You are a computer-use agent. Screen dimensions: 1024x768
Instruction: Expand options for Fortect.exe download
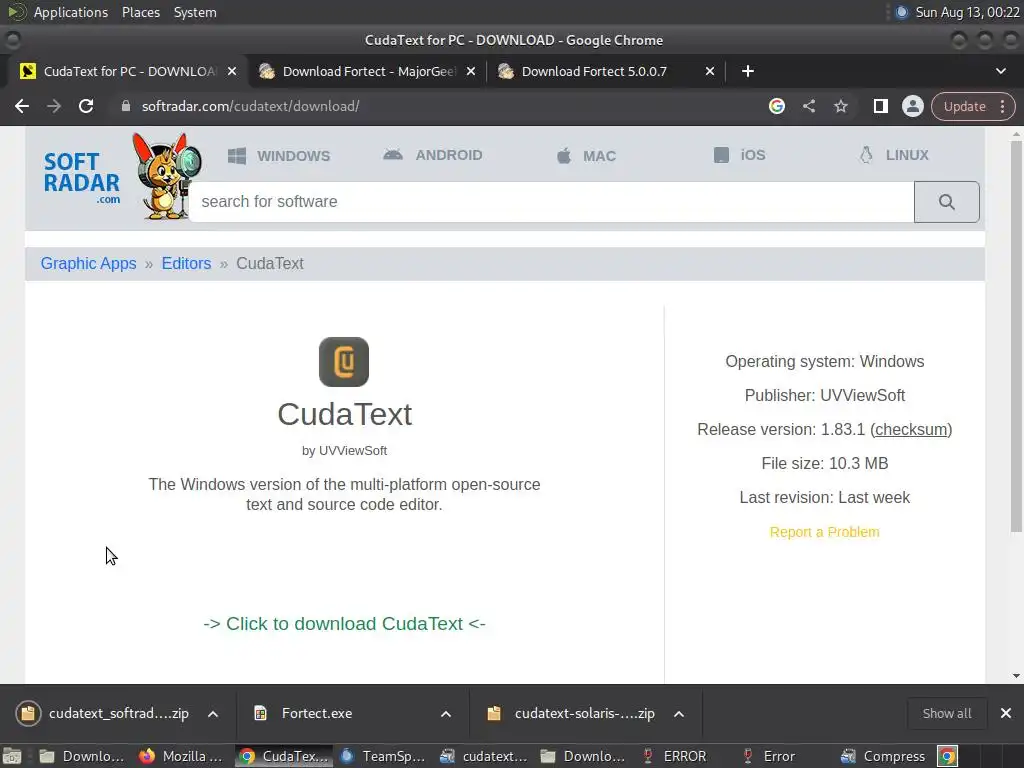(446, 714)
